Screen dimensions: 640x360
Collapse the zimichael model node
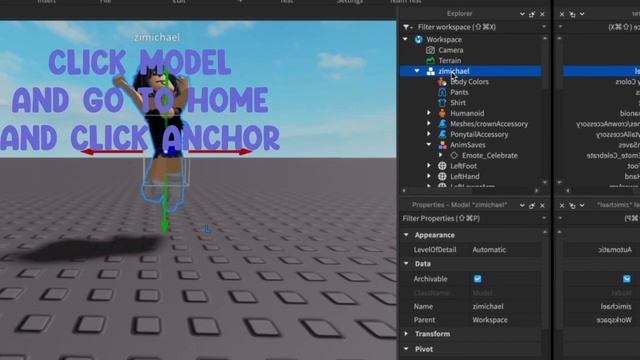417,71
